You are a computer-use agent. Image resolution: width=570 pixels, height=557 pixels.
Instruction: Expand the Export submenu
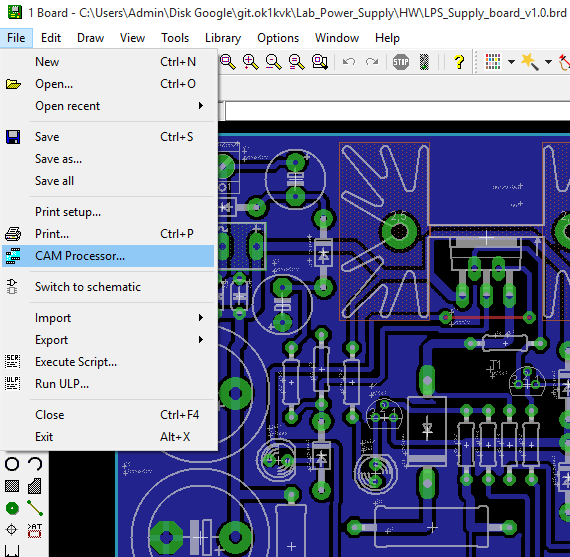point(108,340)
